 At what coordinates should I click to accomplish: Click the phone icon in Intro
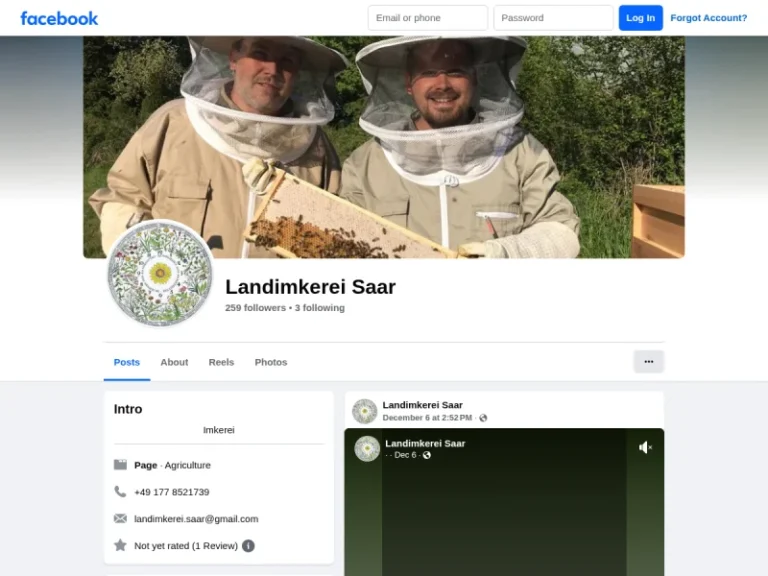(x=120, y=491)
